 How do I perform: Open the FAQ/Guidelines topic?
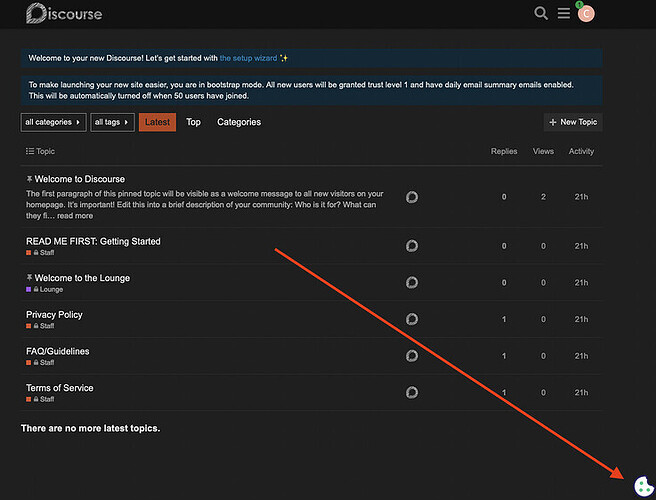point(58,351)
